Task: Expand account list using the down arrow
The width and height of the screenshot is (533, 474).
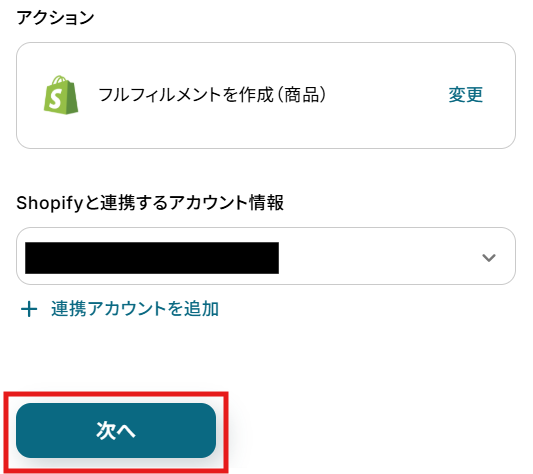Action: (488, 257)
